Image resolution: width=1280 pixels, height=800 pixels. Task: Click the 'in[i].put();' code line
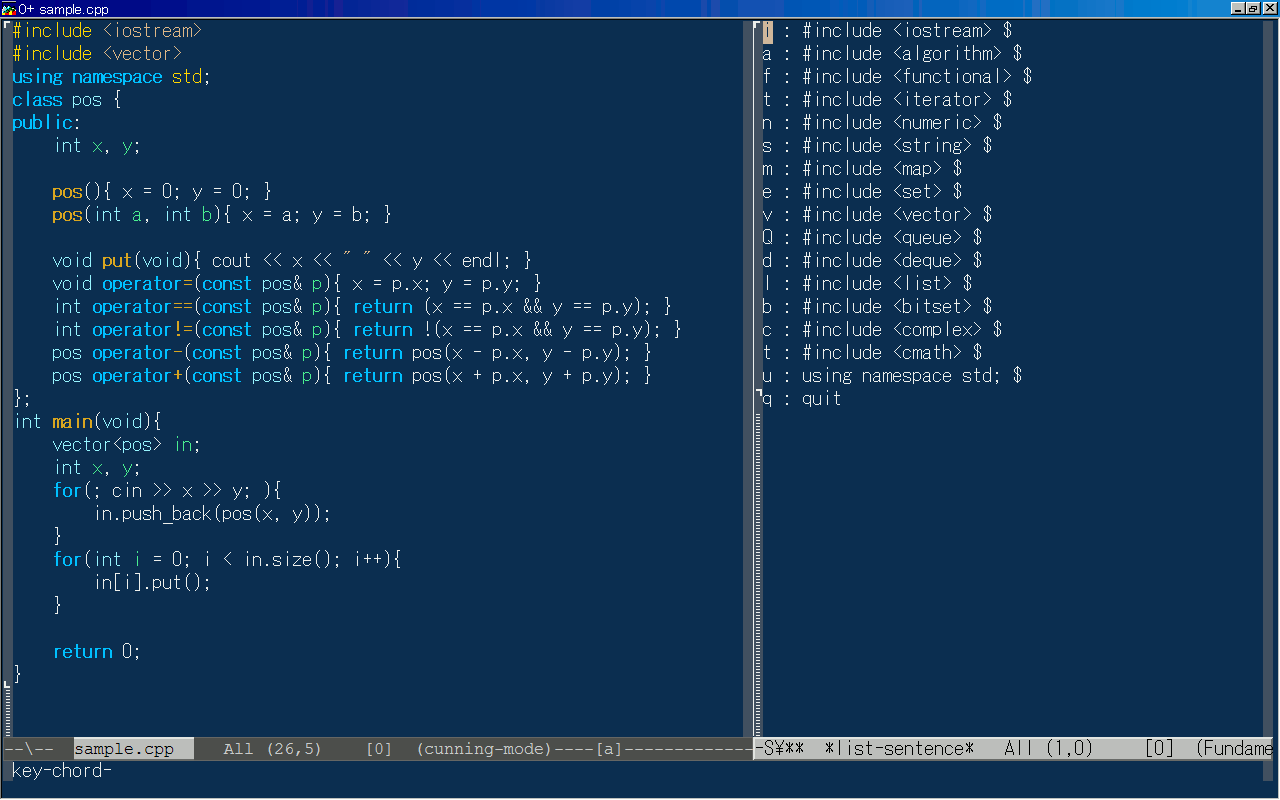point(152,583)
